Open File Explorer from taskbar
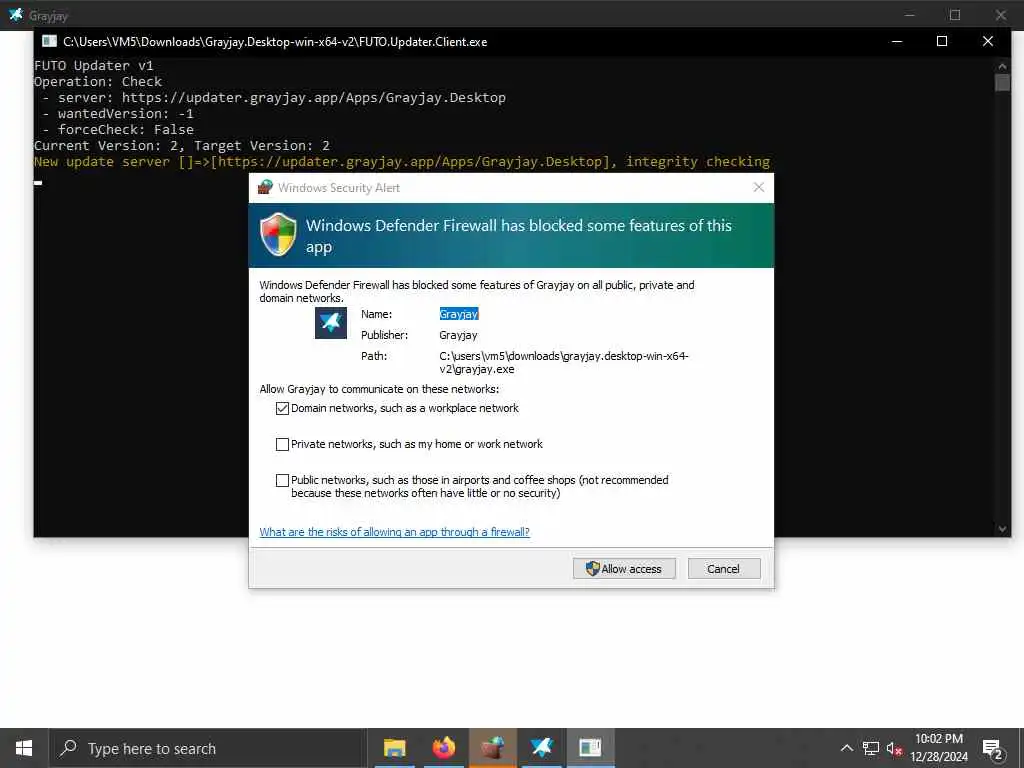The width and height of the screenshot is (1024, 768). [x=394, y=748]
